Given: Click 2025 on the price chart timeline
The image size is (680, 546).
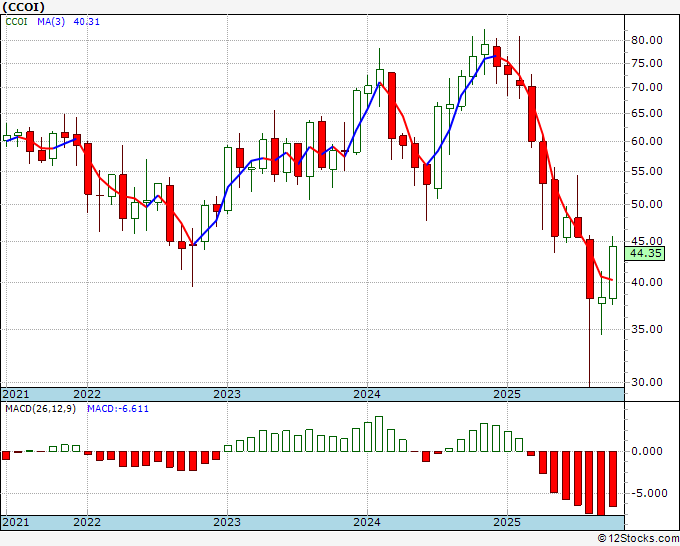Looking at the screenshot, I should pyautogui.click(x=507, y=394).
